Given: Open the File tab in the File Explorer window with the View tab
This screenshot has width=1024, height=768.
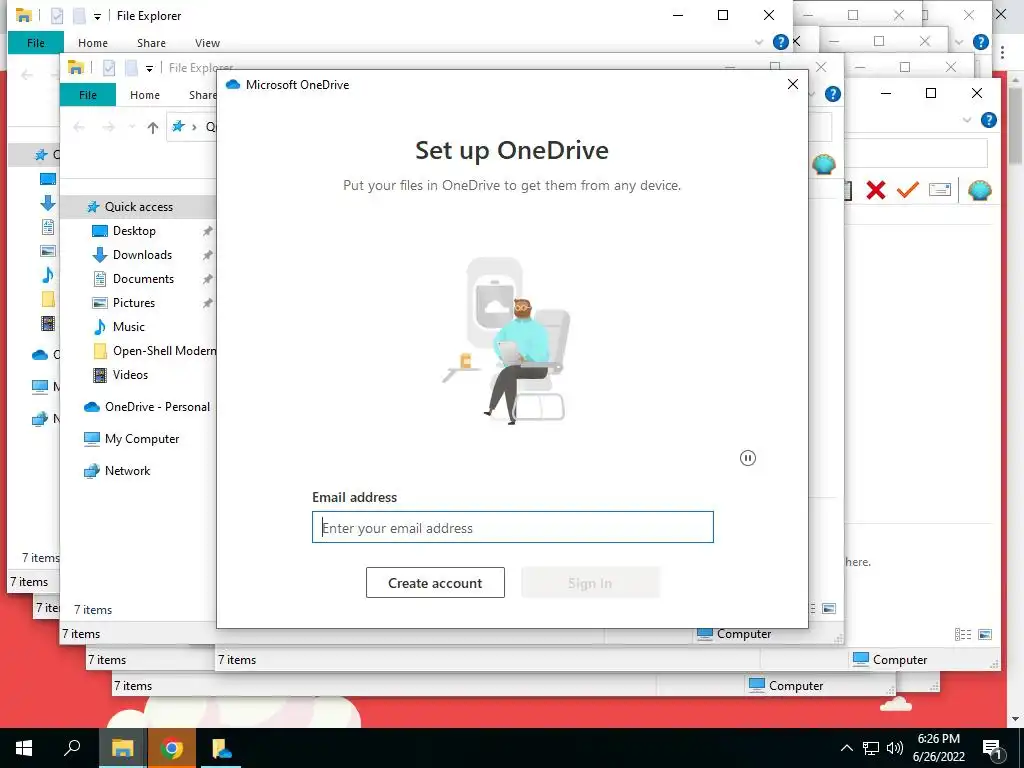Looking at the screenshot, I should 36,43.
